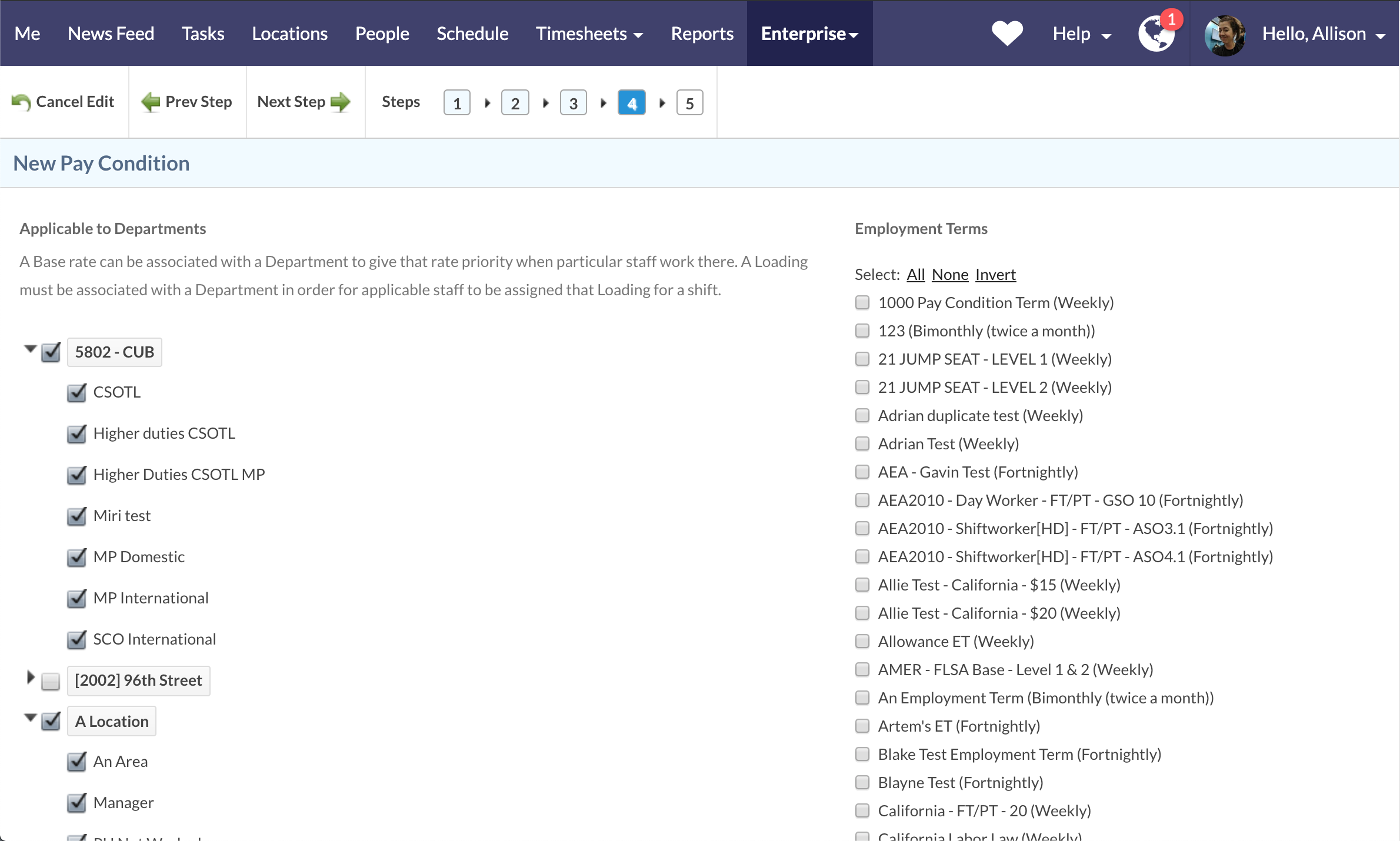The height and width of the screenshot is (841, 1400).
Task: Click the green Prev Step arrow icon
Action: pos(151,101)
